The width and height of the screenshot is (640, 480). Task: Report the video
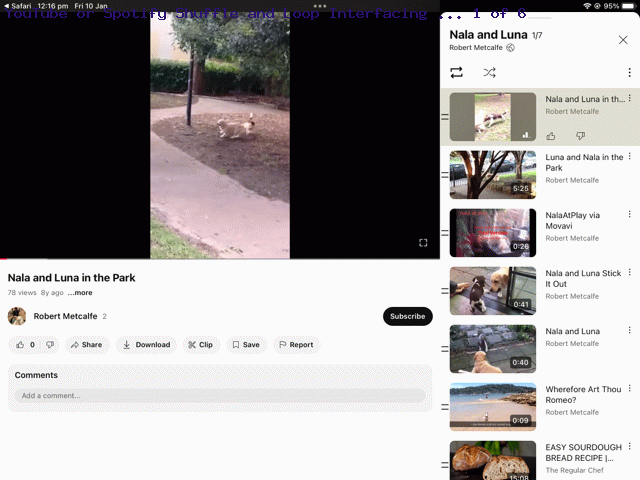tap(296, 345)
